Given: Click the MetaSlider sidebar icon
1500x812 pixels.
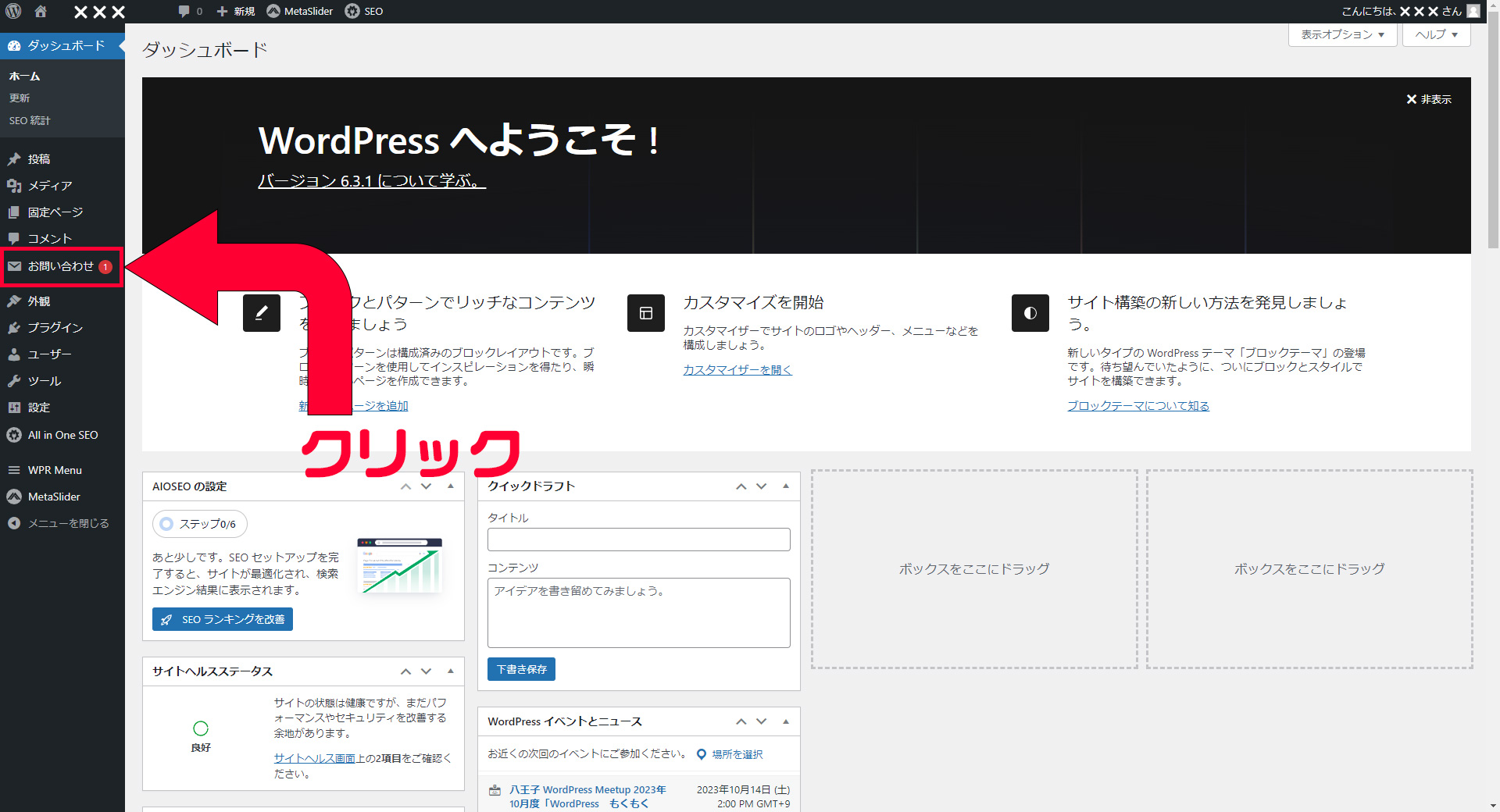Looking at the screenshot, I should click(14, 497).
